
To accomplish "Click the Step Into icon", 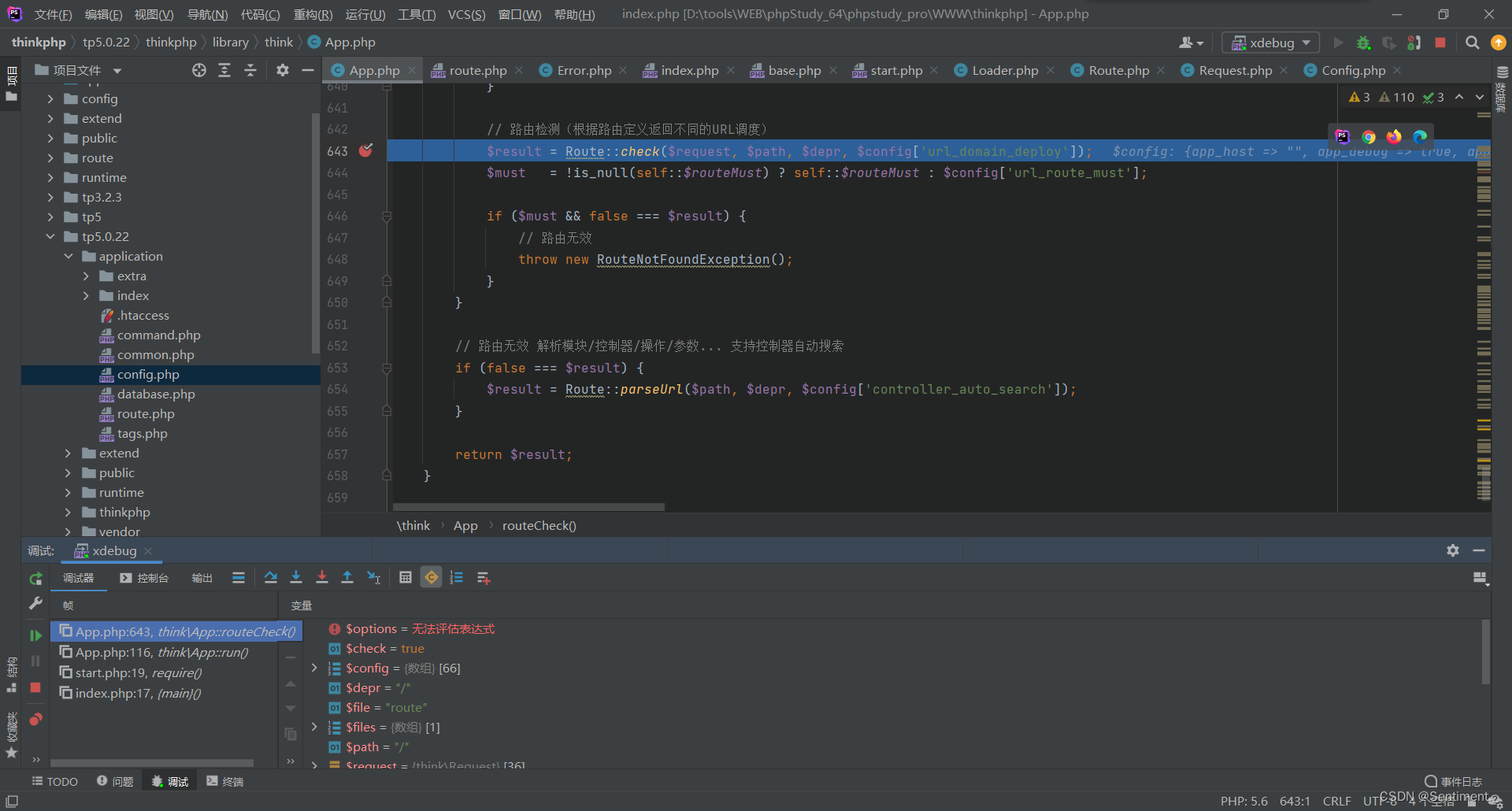I will 296,578.
